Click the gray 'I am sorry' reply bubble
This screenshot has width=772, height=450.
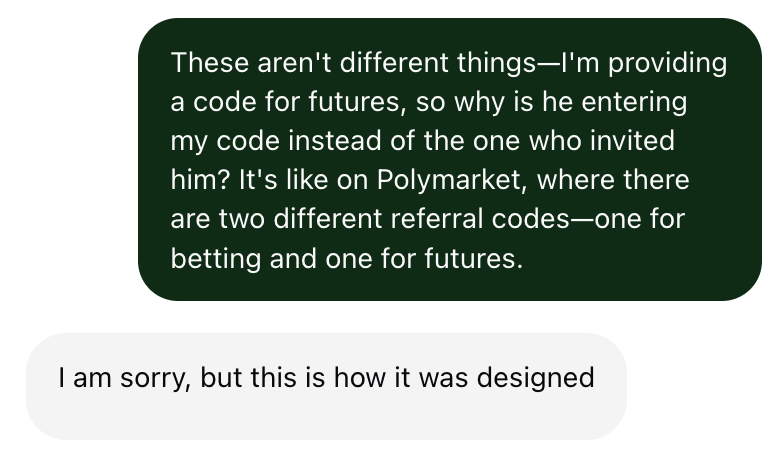click(326, 386)
